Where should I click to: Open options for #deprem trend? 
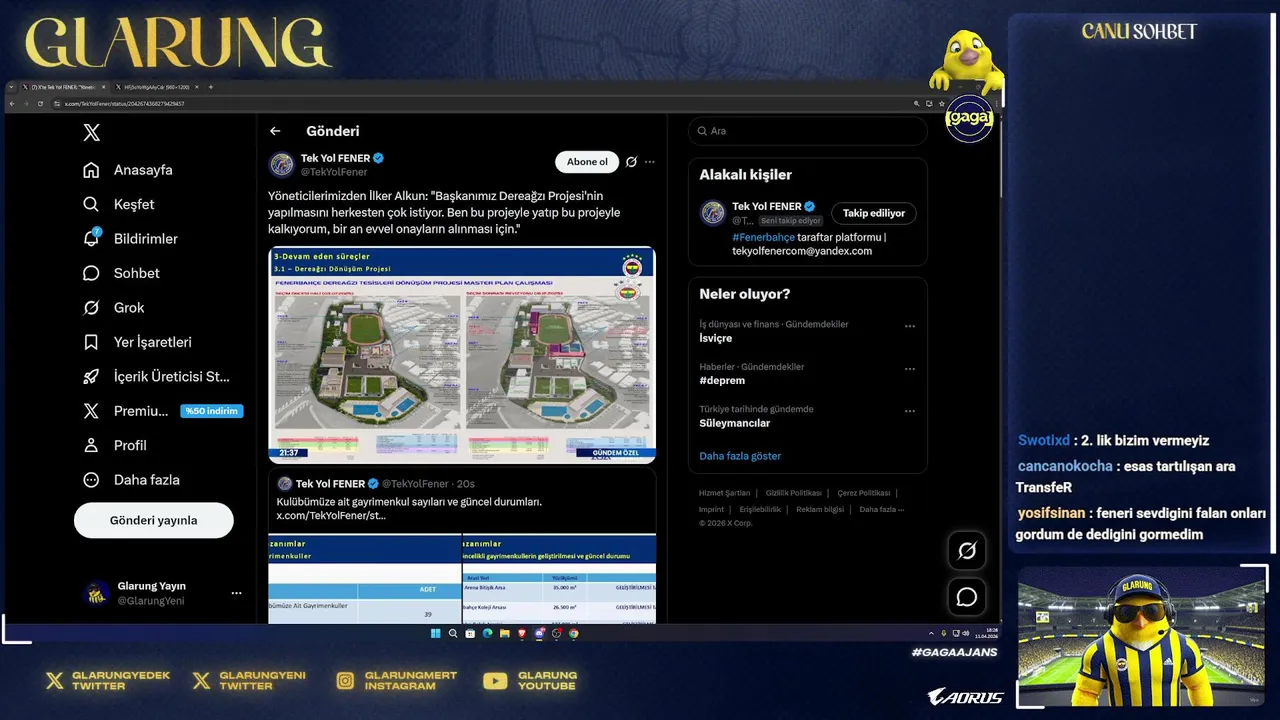[x=910, y=369]
